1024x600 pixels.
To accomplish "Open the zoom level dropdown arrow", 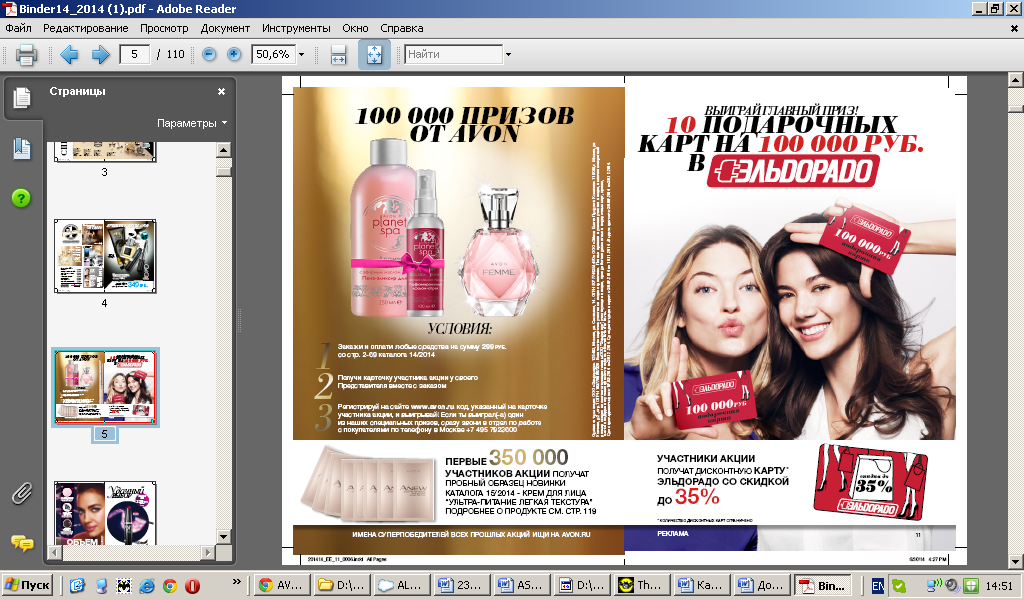I will 301,54.
